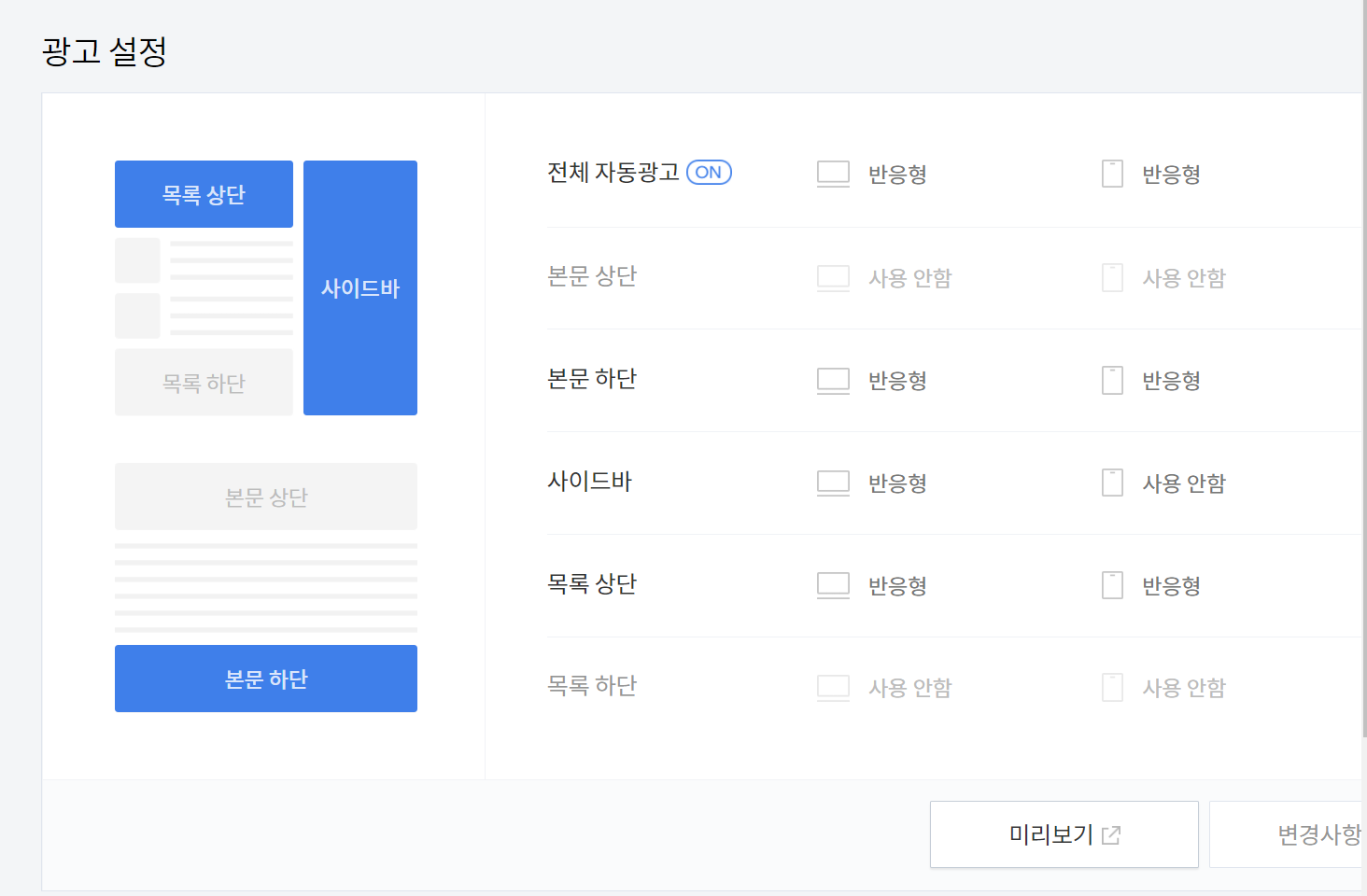Click the mobile icon in 사이드바 row
Image resolution: width=1367 pixels, height=896 pixels.
1112,483
